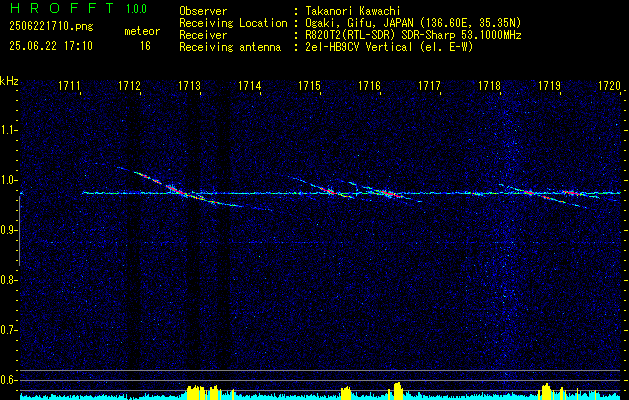Viewport: 629px width, 400px height.
Task: Click the date 25.06.22 17:10
Action: 51,46
